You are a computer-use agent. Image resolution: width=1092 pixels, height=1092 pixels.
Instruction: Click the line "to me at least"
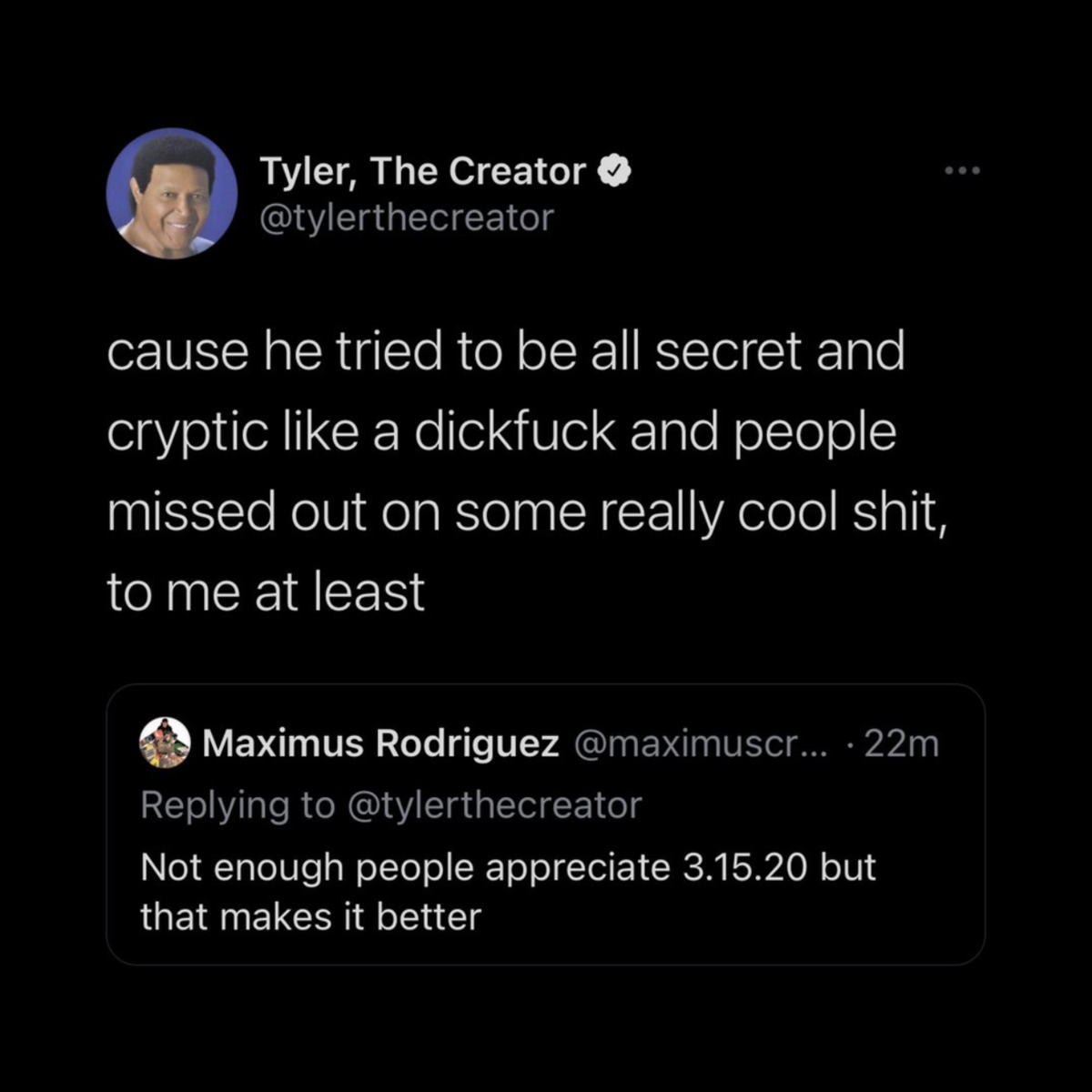tap(266, 591)
